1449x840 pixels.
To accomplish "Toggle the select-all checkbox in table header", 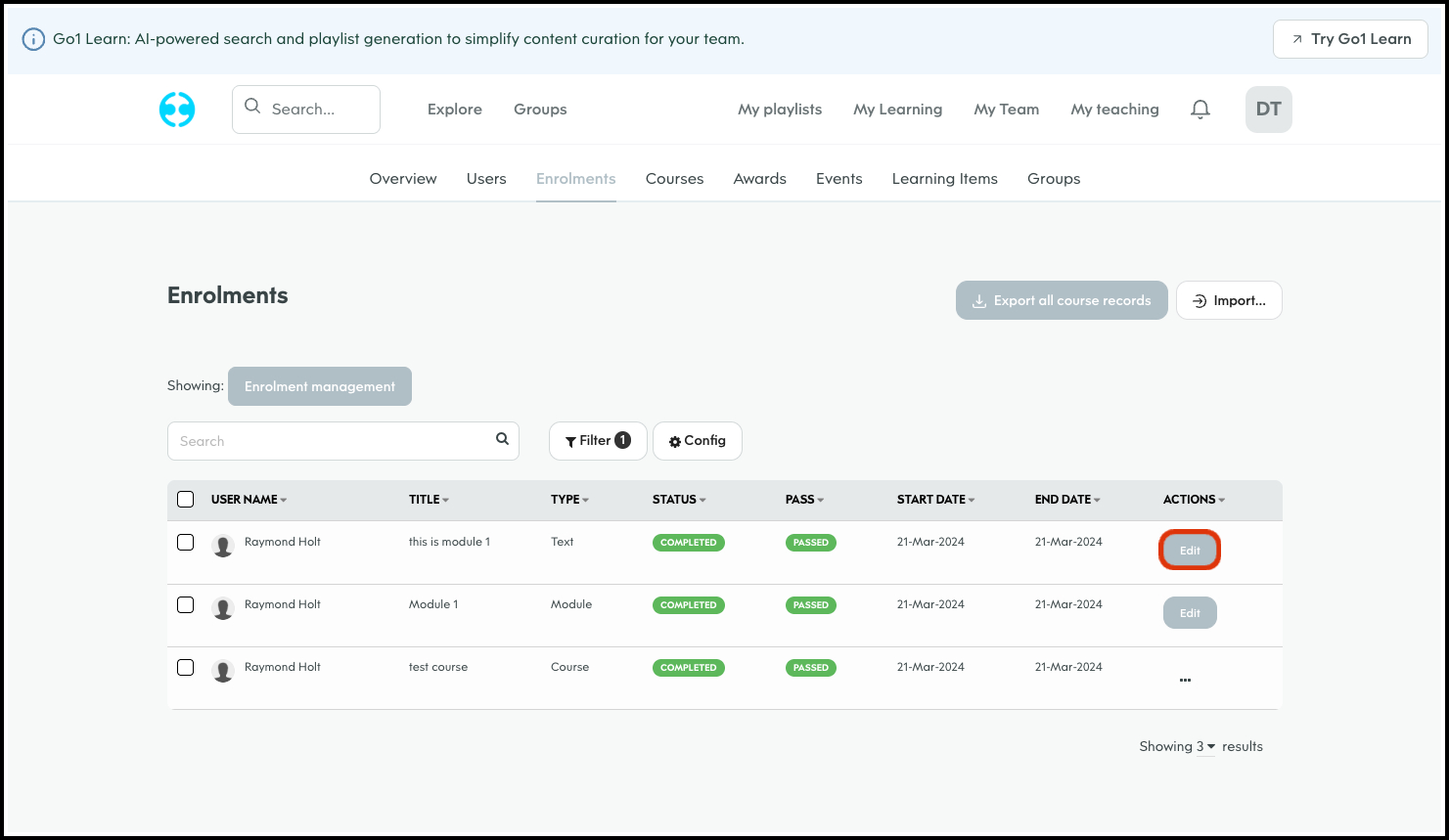I will tap(186, 500).
